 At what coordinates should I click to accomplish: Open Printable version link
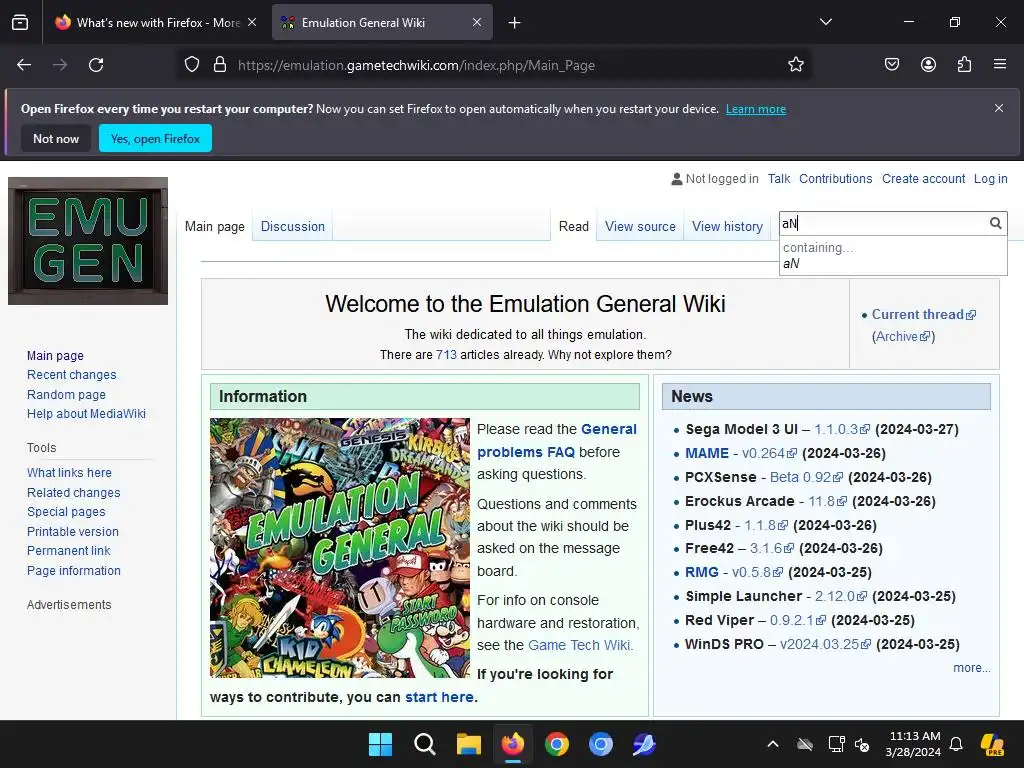point(72,532)
